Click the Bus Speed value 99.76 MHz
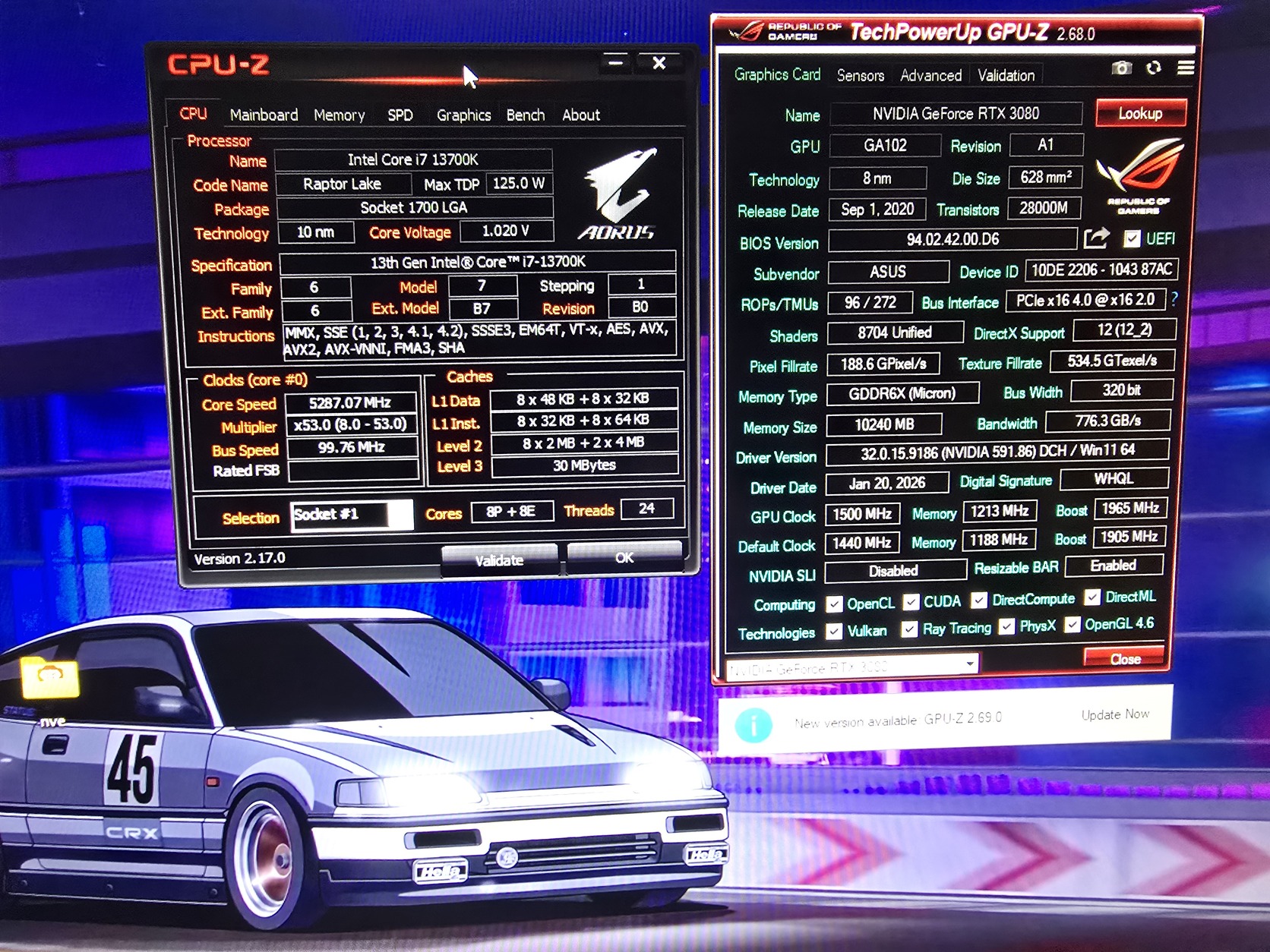Image resolution: width=1270 pixels, height=952 pixels. (351, 447)
